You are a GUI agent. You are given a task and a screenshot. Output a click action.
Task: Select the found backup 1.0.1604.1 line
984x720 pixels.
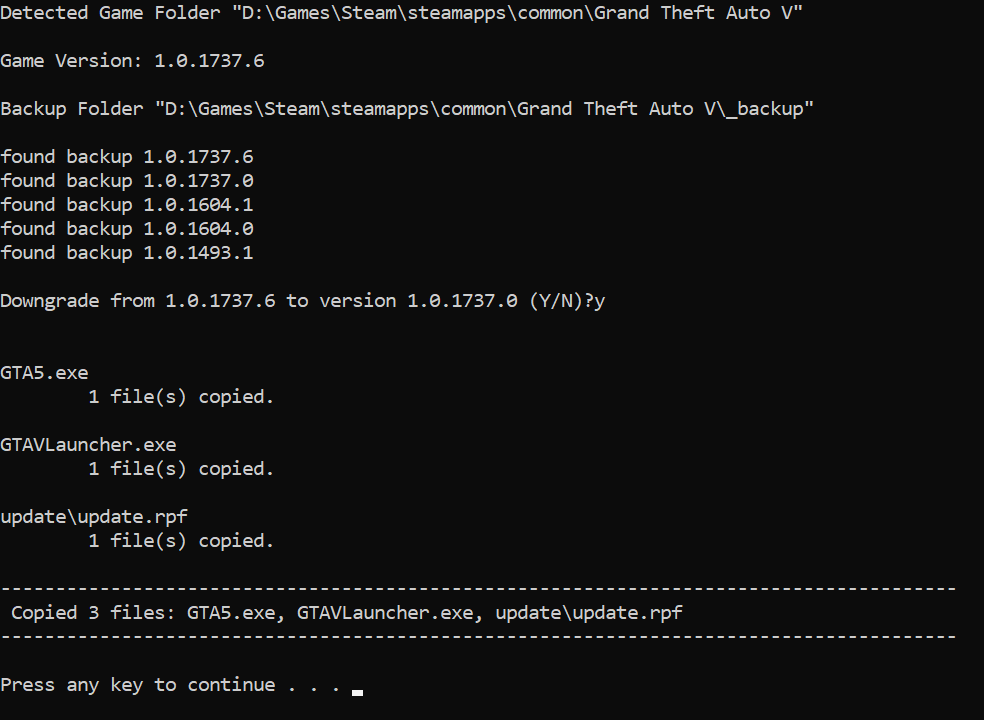(x=127, y=205)
